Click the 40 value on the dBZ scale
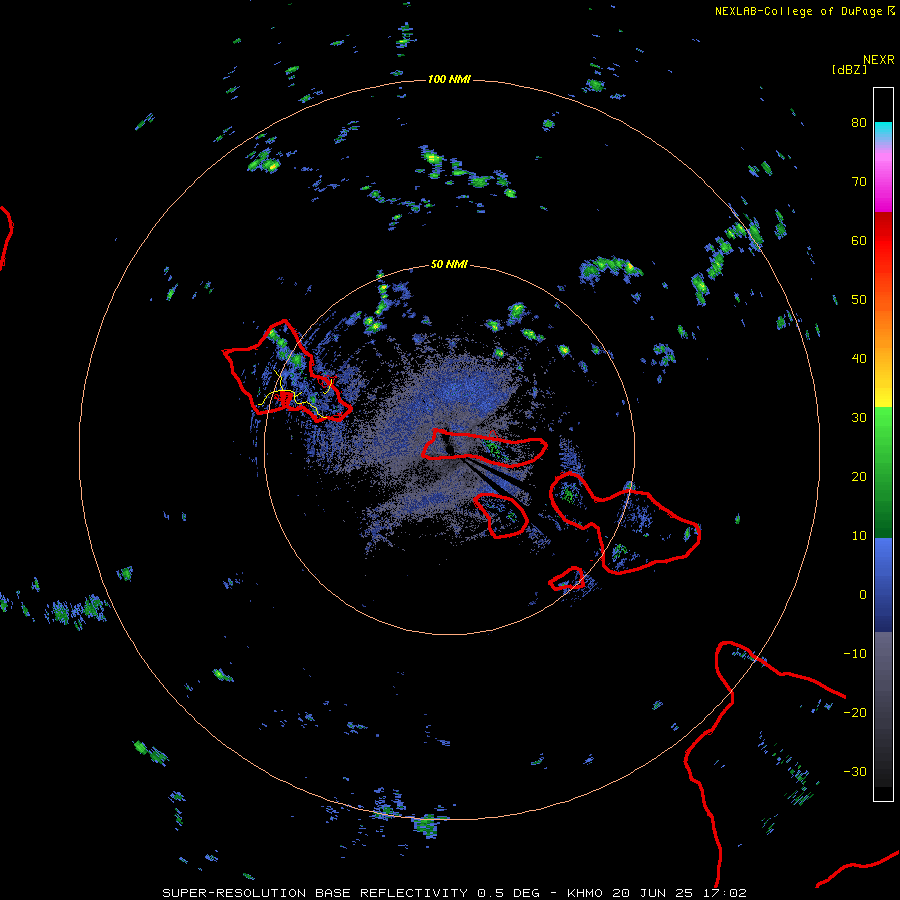 click(859, 359)
